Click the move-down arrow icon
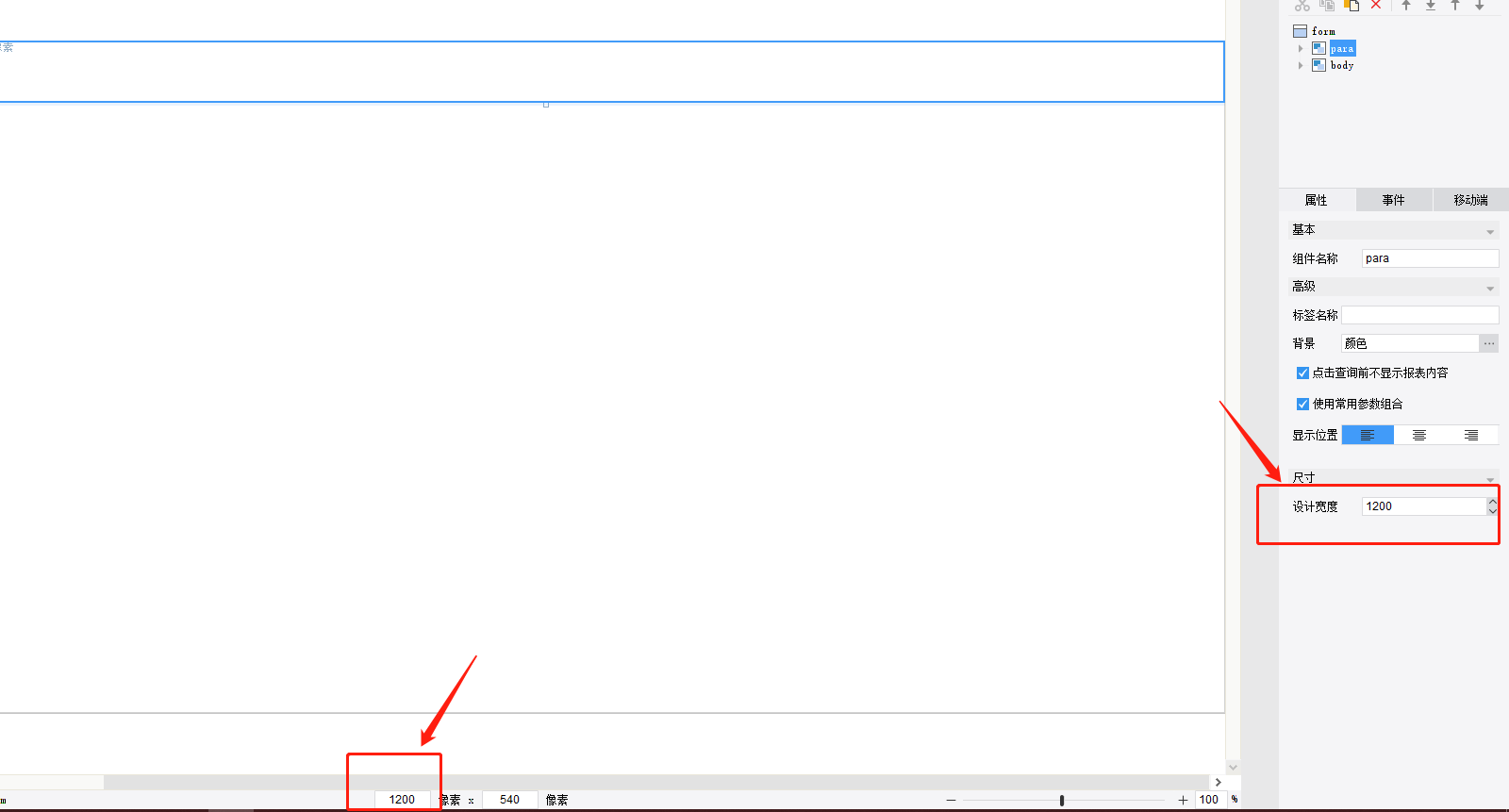Image resolution: width=1509 pixels, height=812 pixels. click(x=1480, y=5)
